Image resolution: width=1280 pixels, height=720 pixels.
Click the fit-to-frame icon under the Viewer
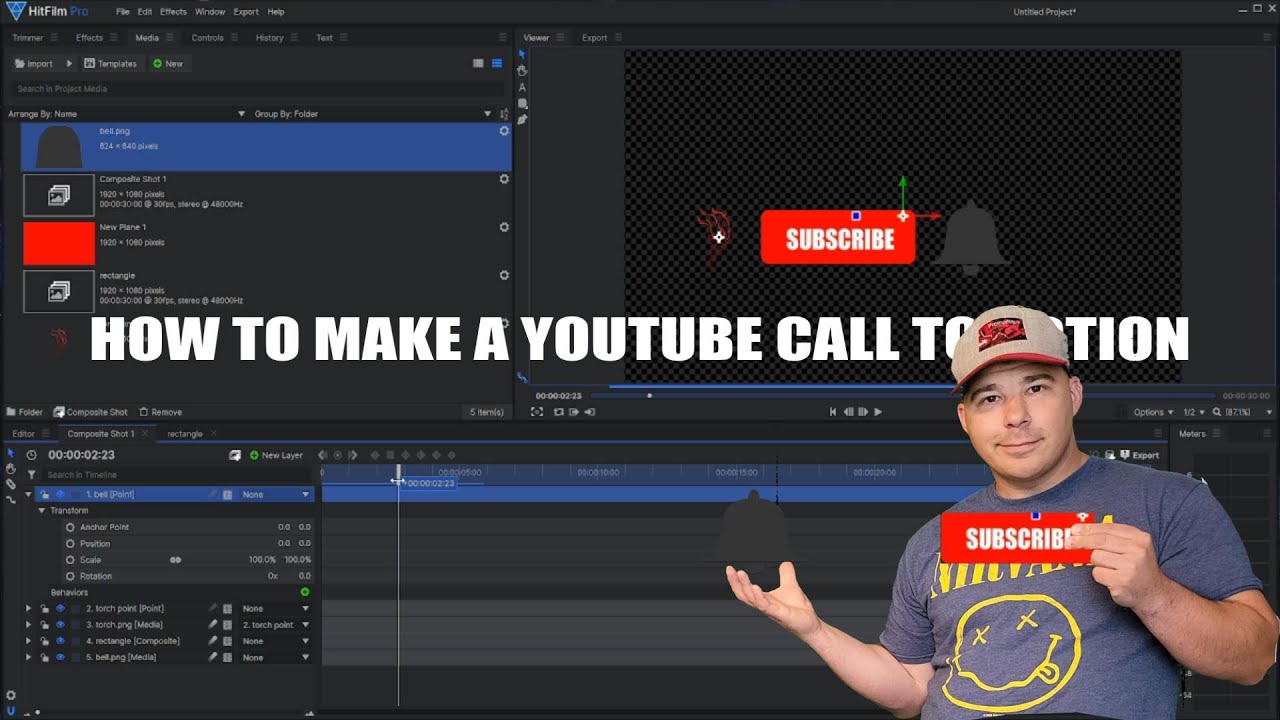coord(537,411)
